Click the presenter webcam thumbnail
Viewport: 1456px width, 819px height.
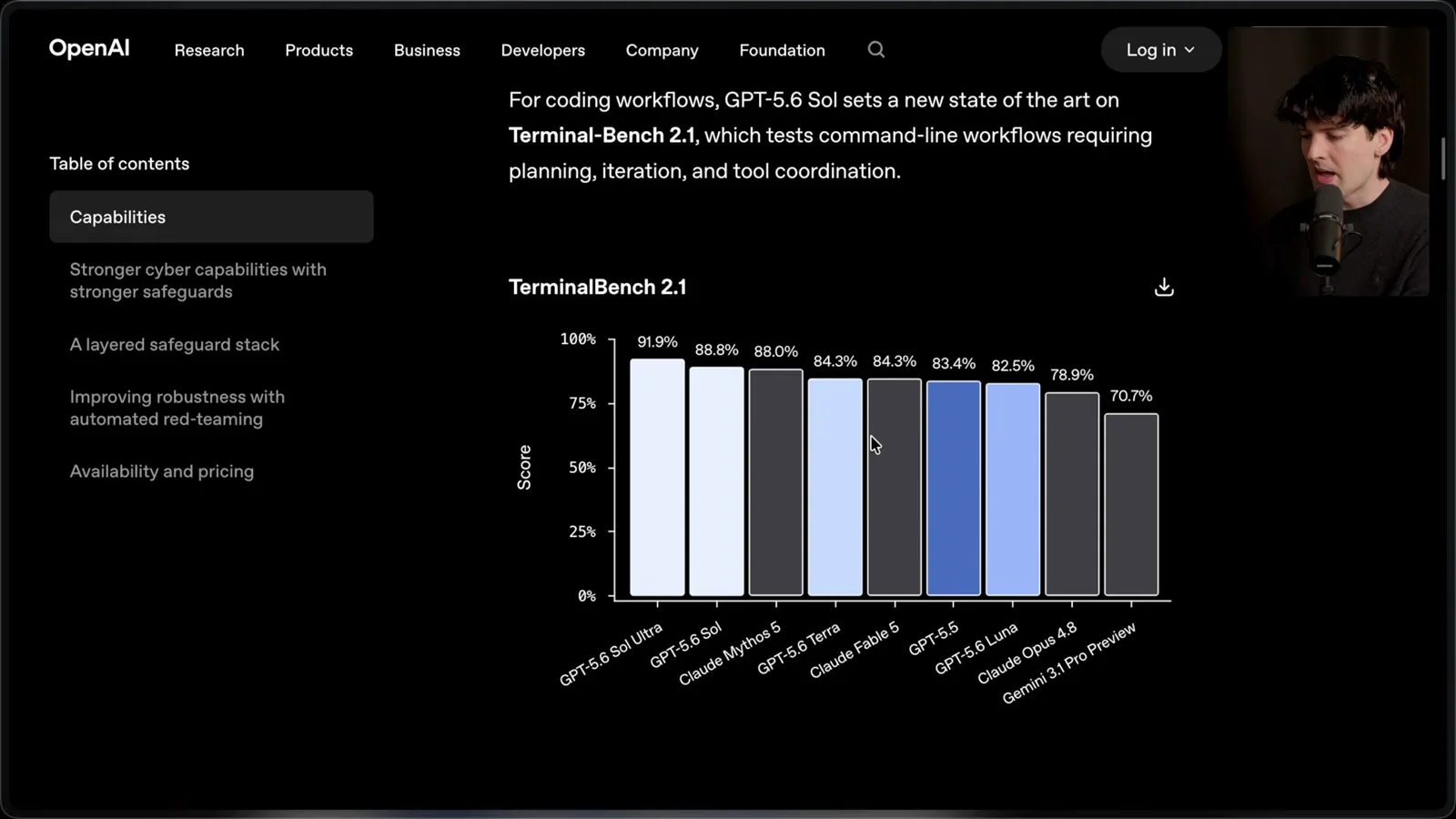pyautogui.click(x=1329, y=162)
